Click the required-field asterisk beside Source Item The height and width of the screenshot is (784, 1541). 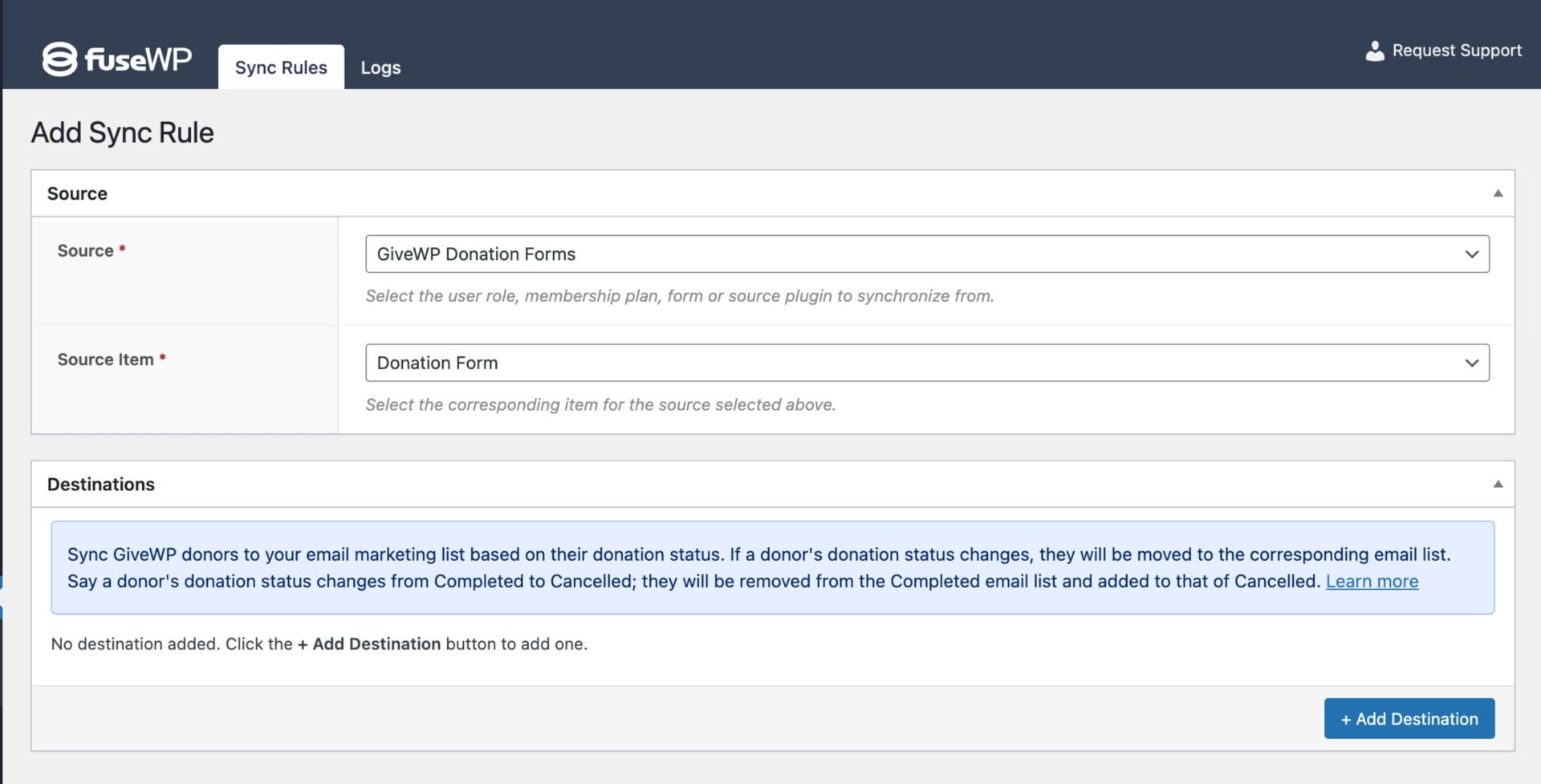tap(161, 358)
